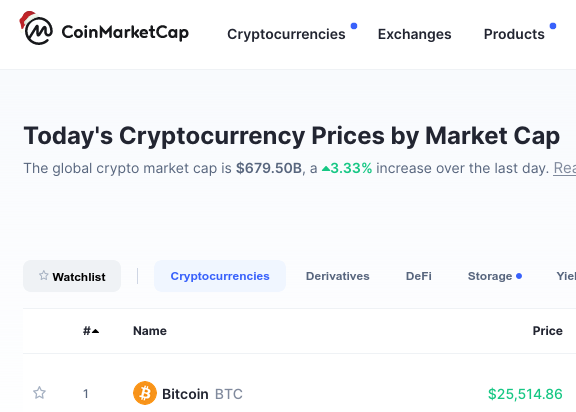This screenshot has width=576, height=412.
Task: Open the Watchlist button
Action: coord(72,276)
